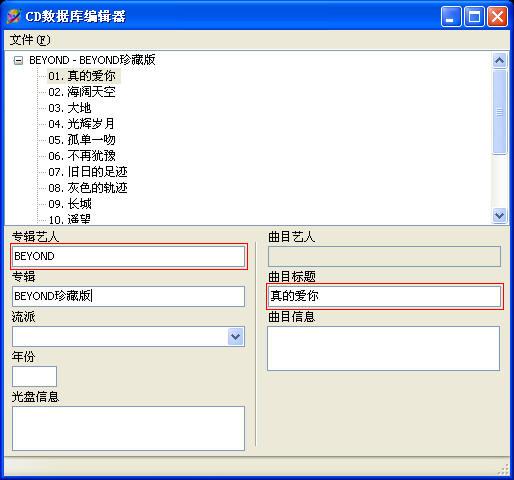Viewport: 514px width, 480px height.
Task: Select track 01. 真的爱你
Action: [82, 76]
